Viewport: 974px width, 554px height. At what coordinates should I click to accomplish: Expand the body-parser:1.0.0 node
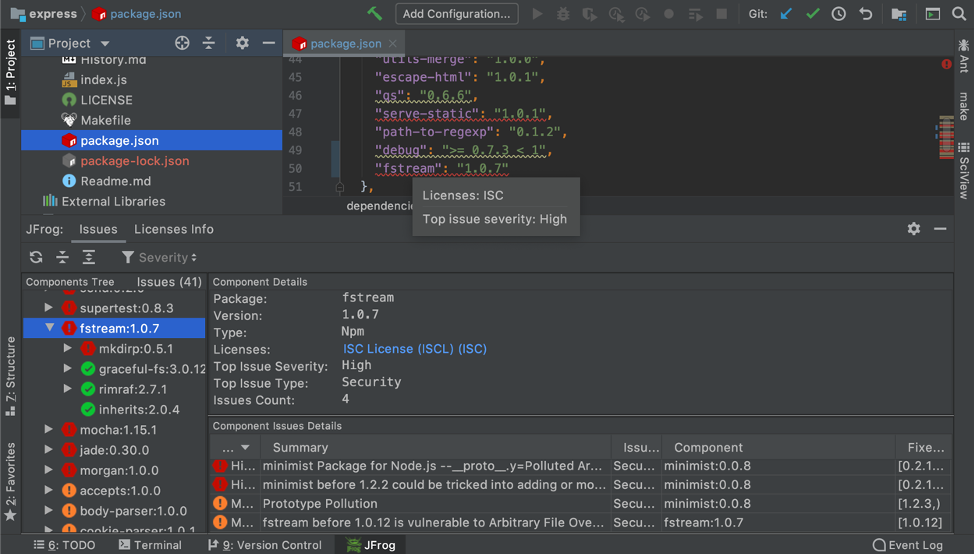tap(48, 511)
